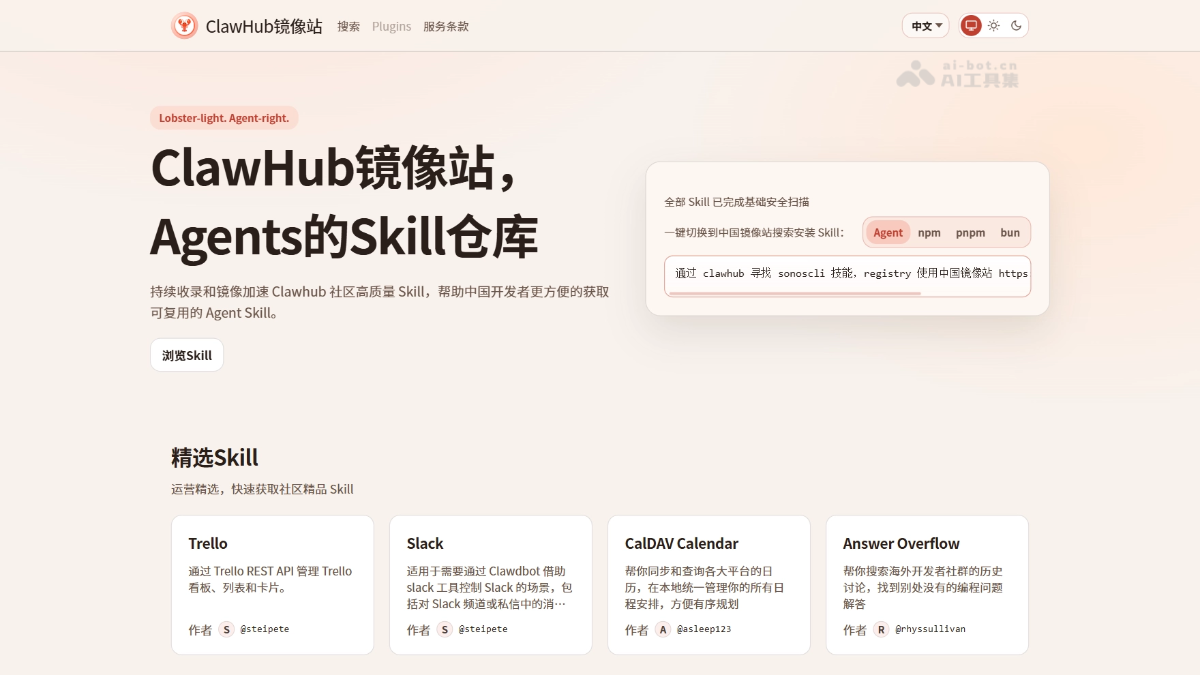The width and height of the screenshot is (1200, 675).
Task: Open the 搜索 navigation item
Action: pyautogui.click(x=348, y=26)
